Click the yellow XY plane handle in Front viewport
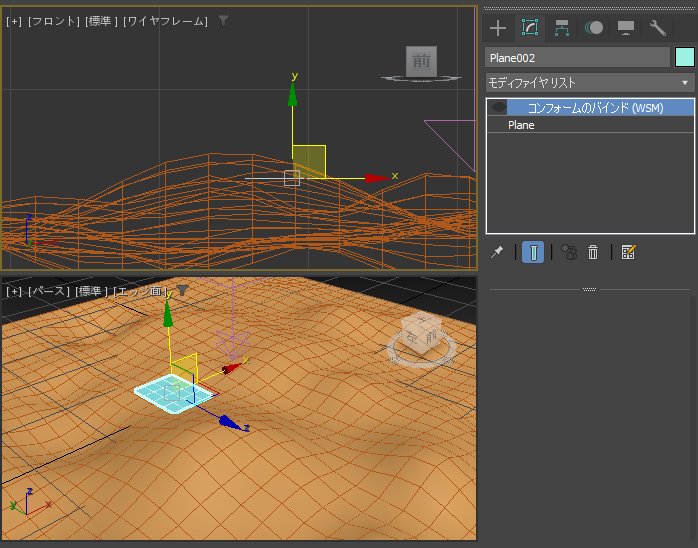Viewport: 698px width, 548px height. (x=309, y=162)
